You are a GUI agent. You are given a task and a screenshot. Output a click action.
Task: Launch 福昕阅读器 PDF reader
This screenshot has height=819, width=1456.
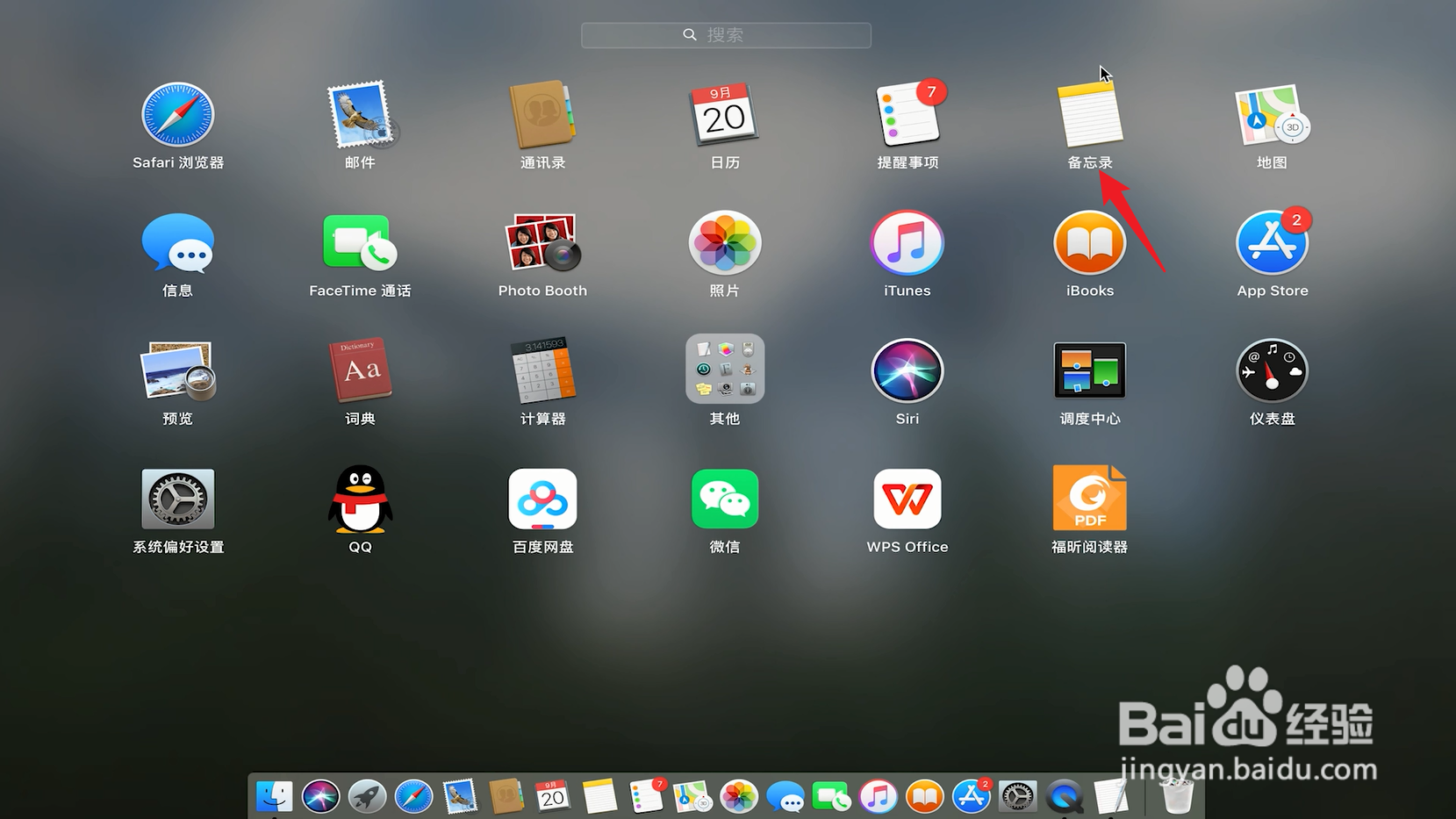coord(1090,499)
